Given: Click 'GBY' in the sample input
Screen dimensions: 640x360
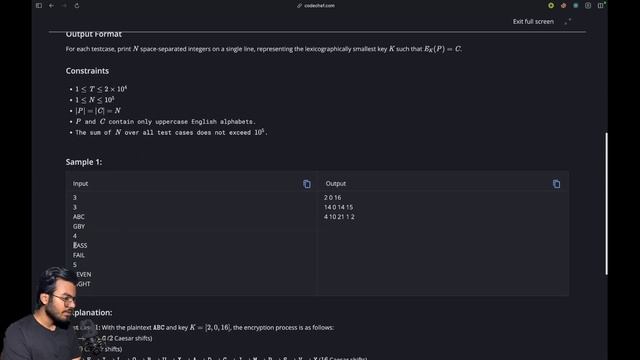Looking at the screenshot, I should tap(79, 227).
